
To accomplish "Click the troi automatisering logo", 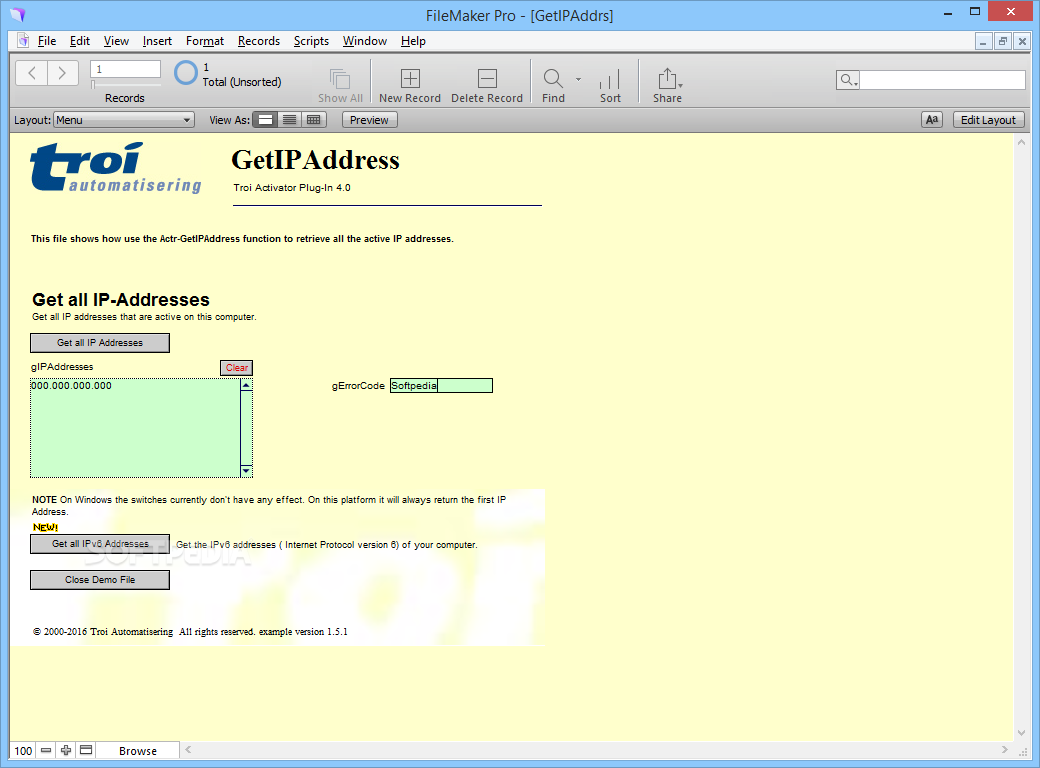I will coord(116,168).
